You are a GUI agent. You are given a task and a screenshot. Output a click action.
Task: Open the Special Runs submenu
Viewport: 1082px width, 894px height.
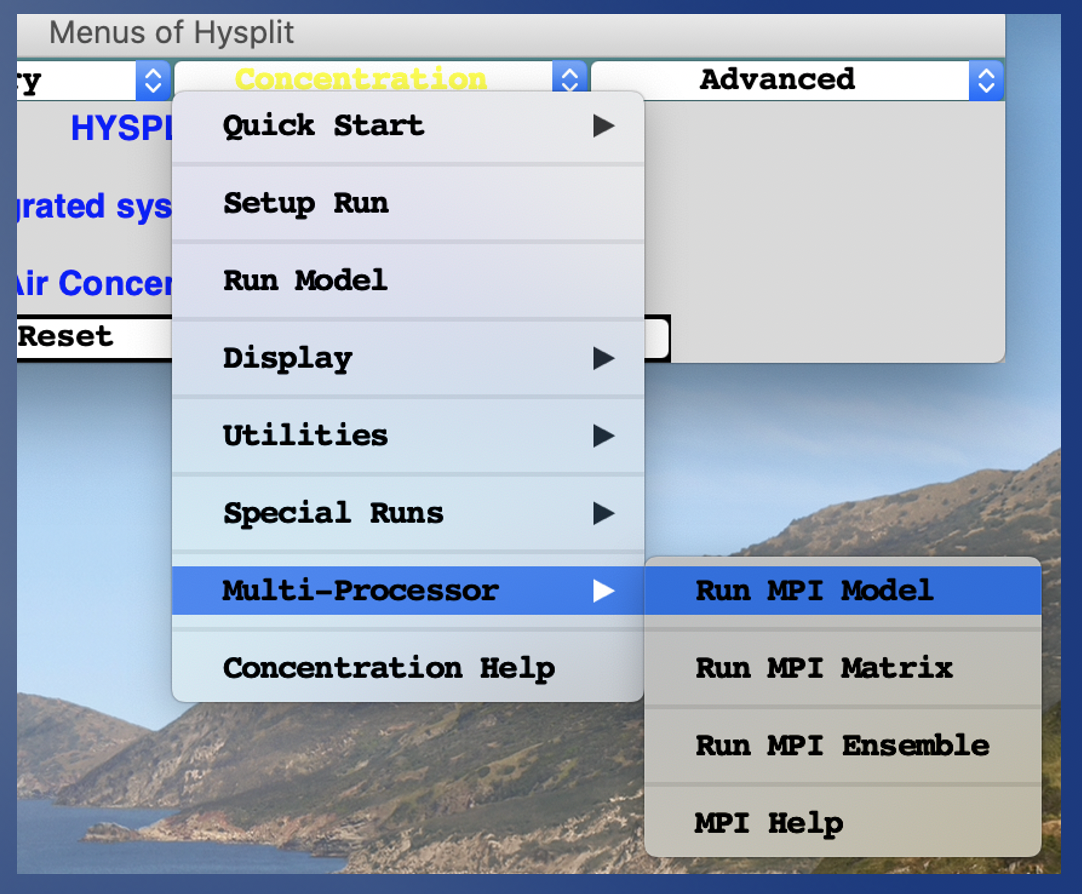coord(408,513)
